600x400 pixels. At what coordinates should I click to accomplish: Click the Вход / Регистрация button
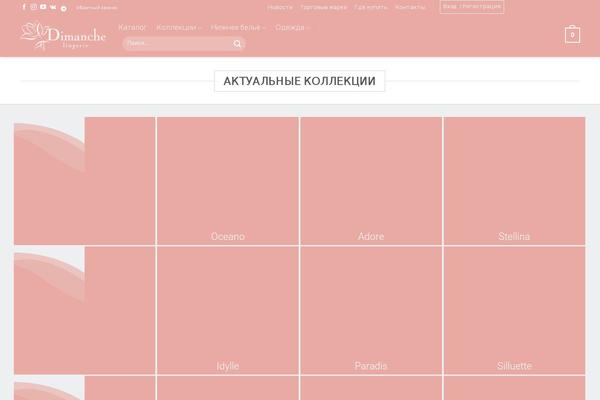(x=472, y=7)
